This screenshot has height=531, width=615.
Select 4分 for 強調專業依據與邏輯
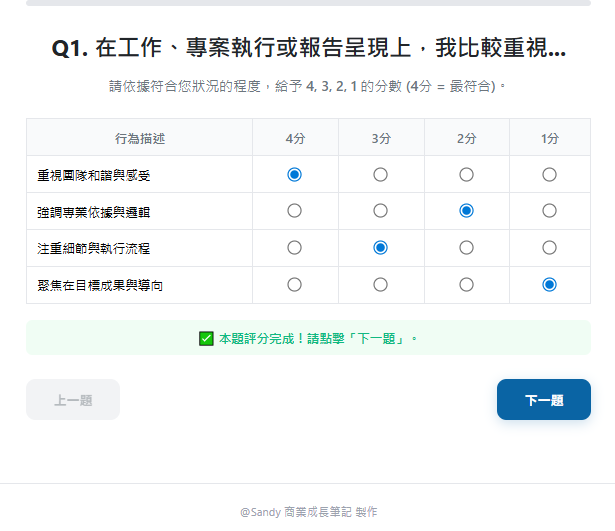294,211
